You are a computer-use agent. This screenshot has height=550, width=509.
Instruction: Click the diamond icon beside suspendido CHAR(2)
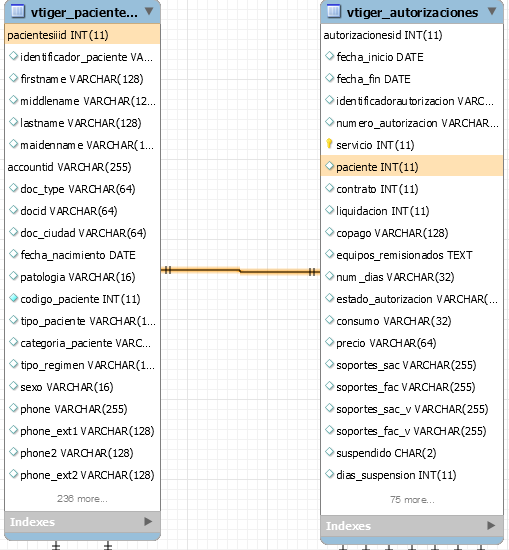329,452
